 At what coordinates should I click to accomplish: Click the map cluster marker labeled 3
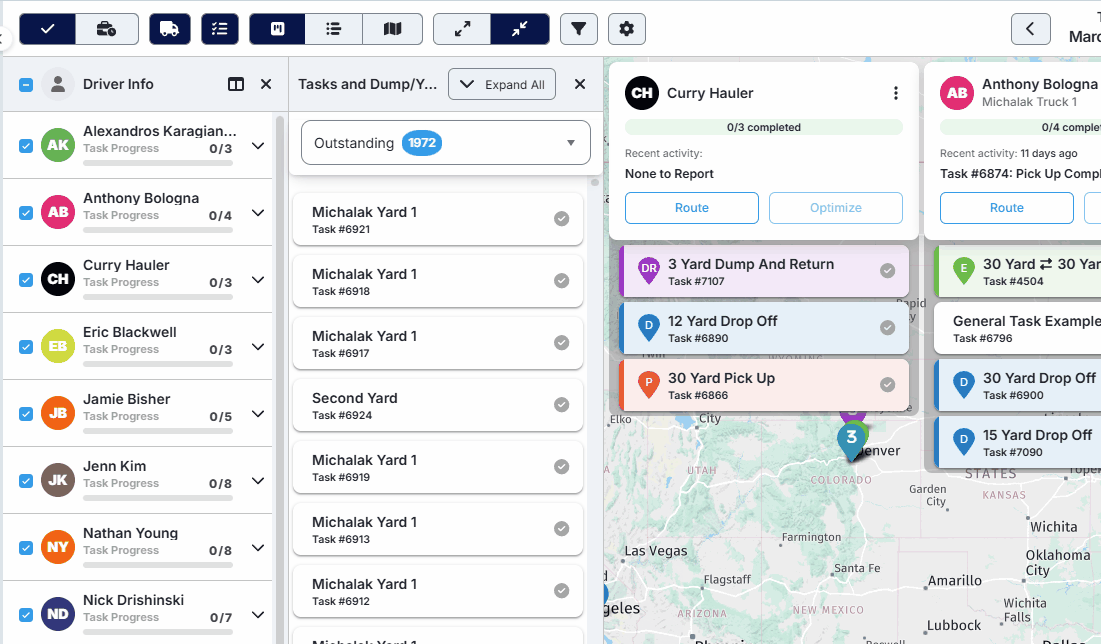click(x=852, y=440)
